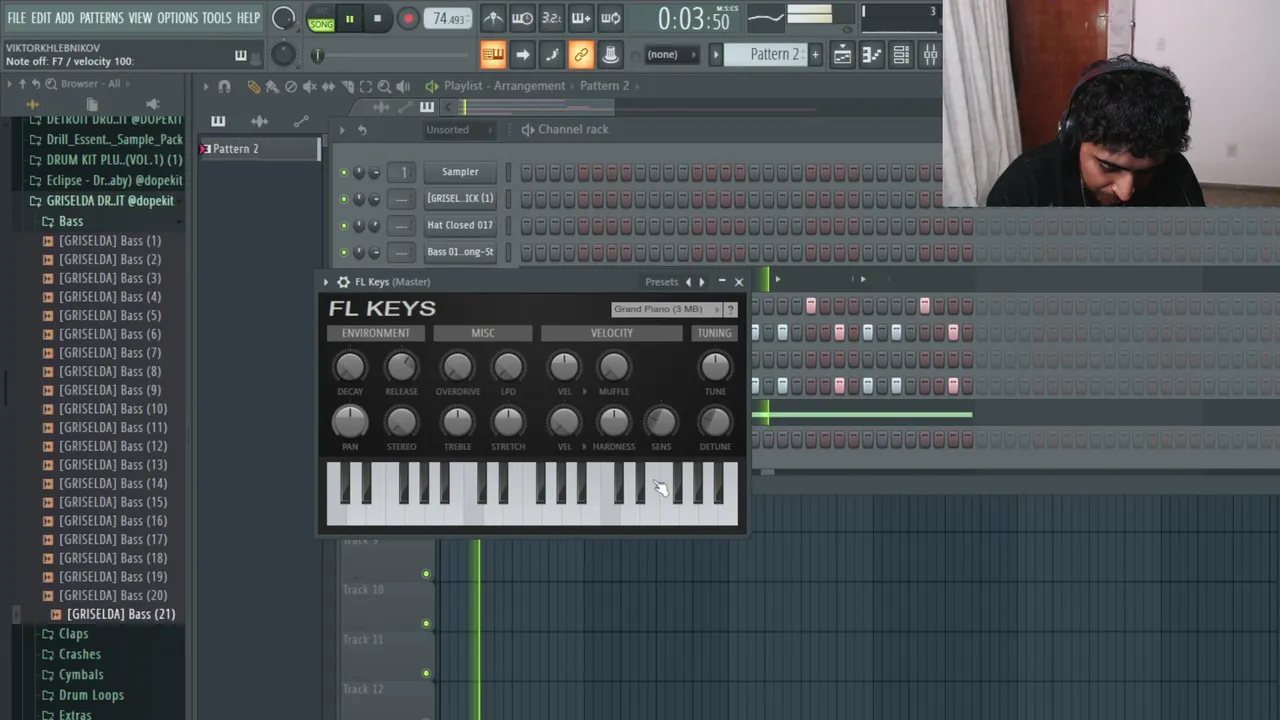Toggle the 3.2.1 countdown before recording
The width and height of the screenshot is (1280, 720).
click(551, 18)
